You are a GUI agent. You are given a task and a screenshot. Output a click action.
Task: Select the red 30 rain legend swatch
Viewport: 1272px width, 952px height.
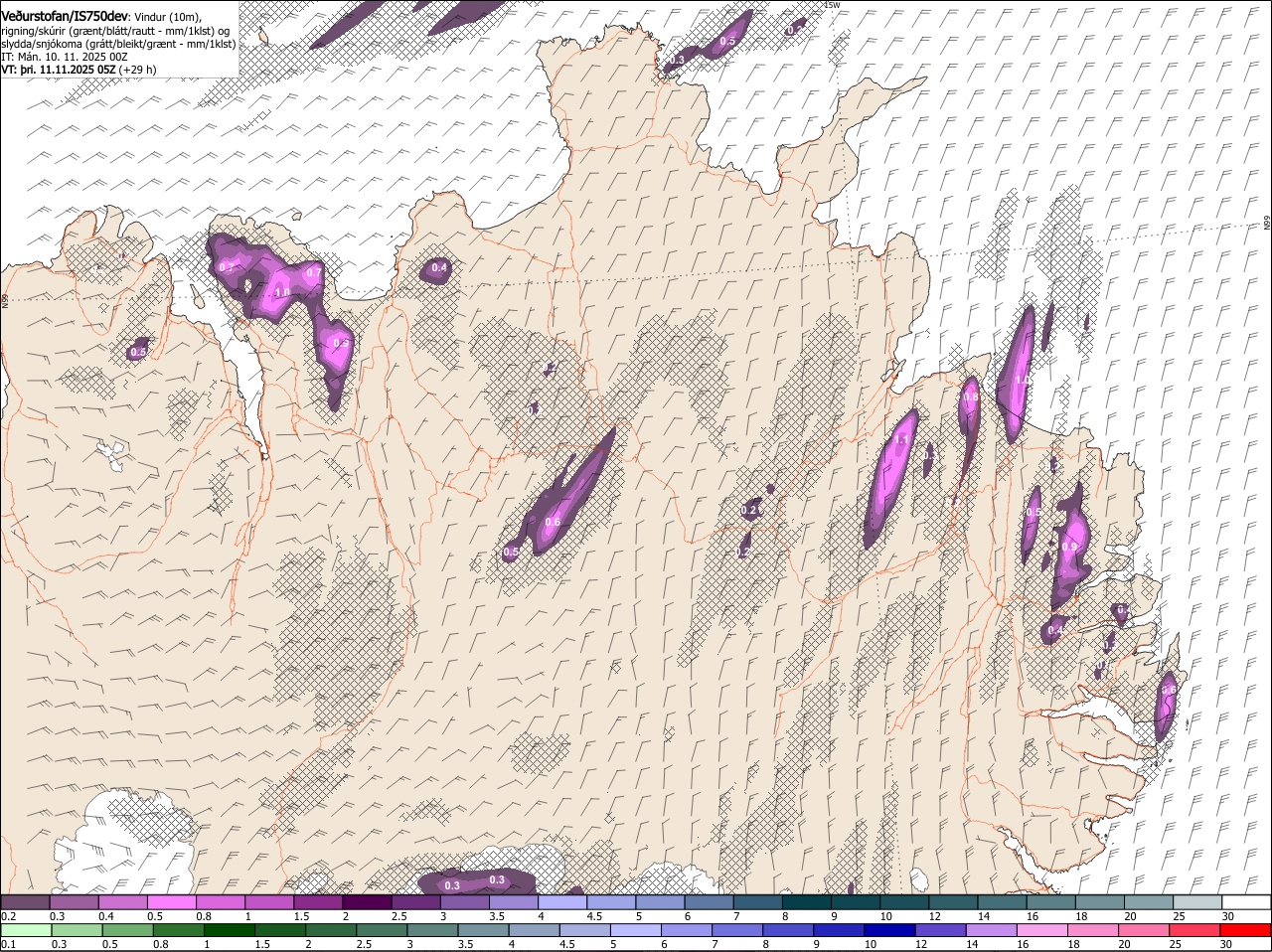tap(1246, 930)
